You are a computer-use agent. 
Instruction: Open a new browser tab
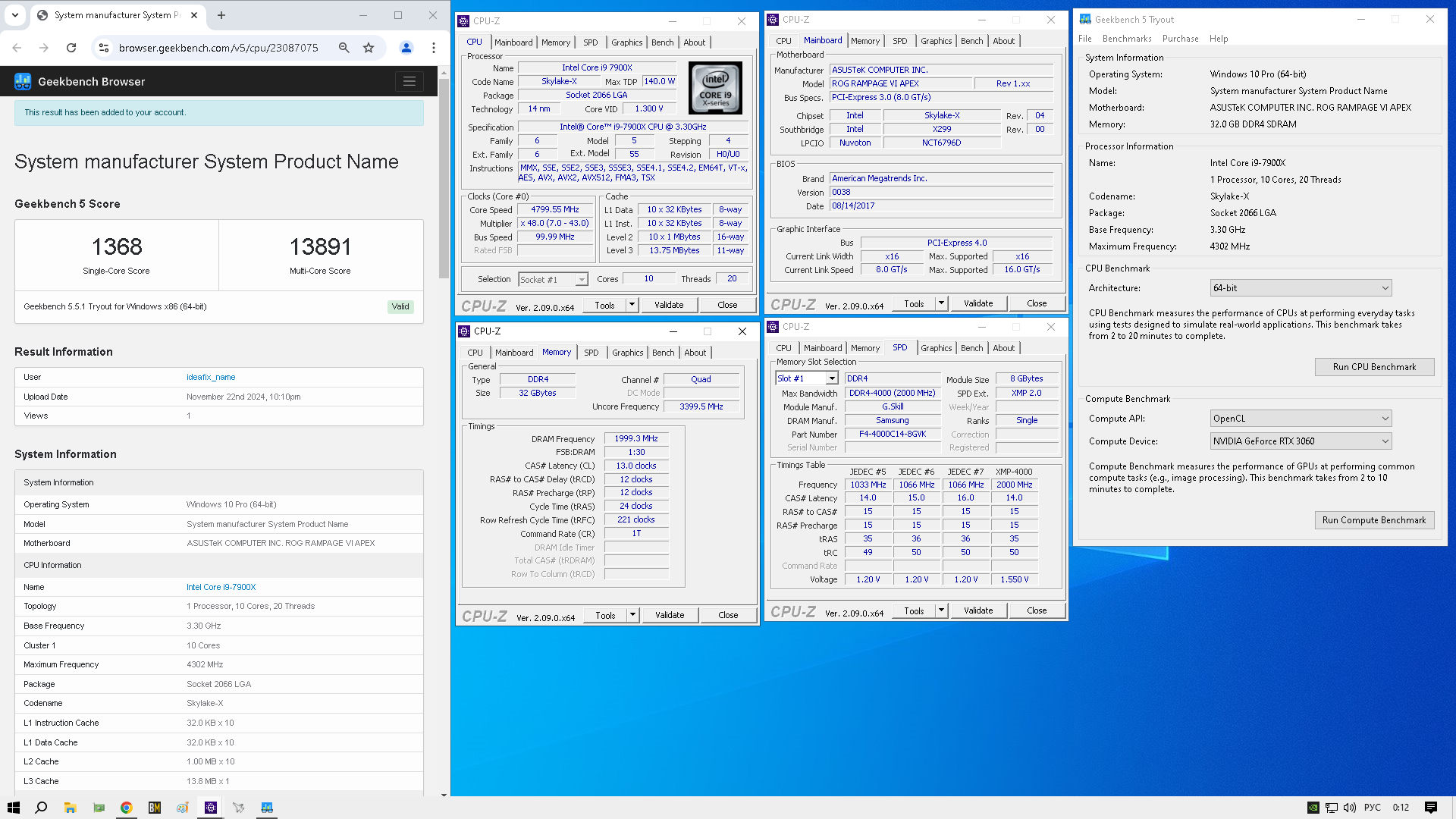point(221,15)
